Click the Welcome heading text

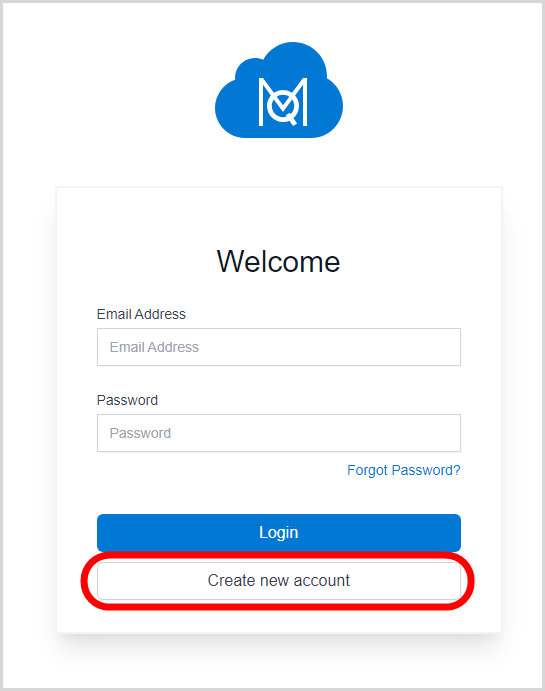click(x=278, y=261)
